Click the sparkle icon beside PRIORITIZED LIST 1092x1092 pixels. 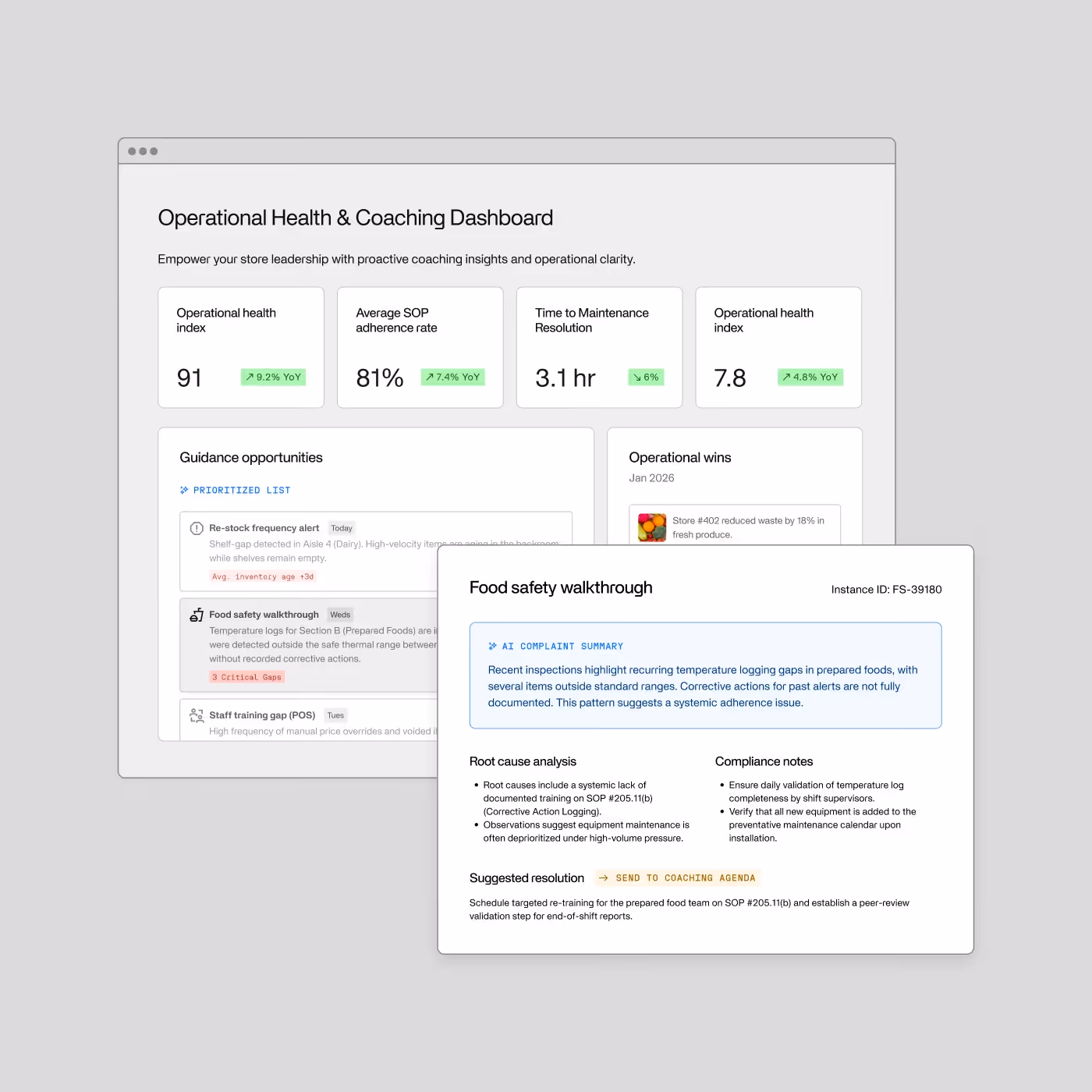tap(184, 490)
